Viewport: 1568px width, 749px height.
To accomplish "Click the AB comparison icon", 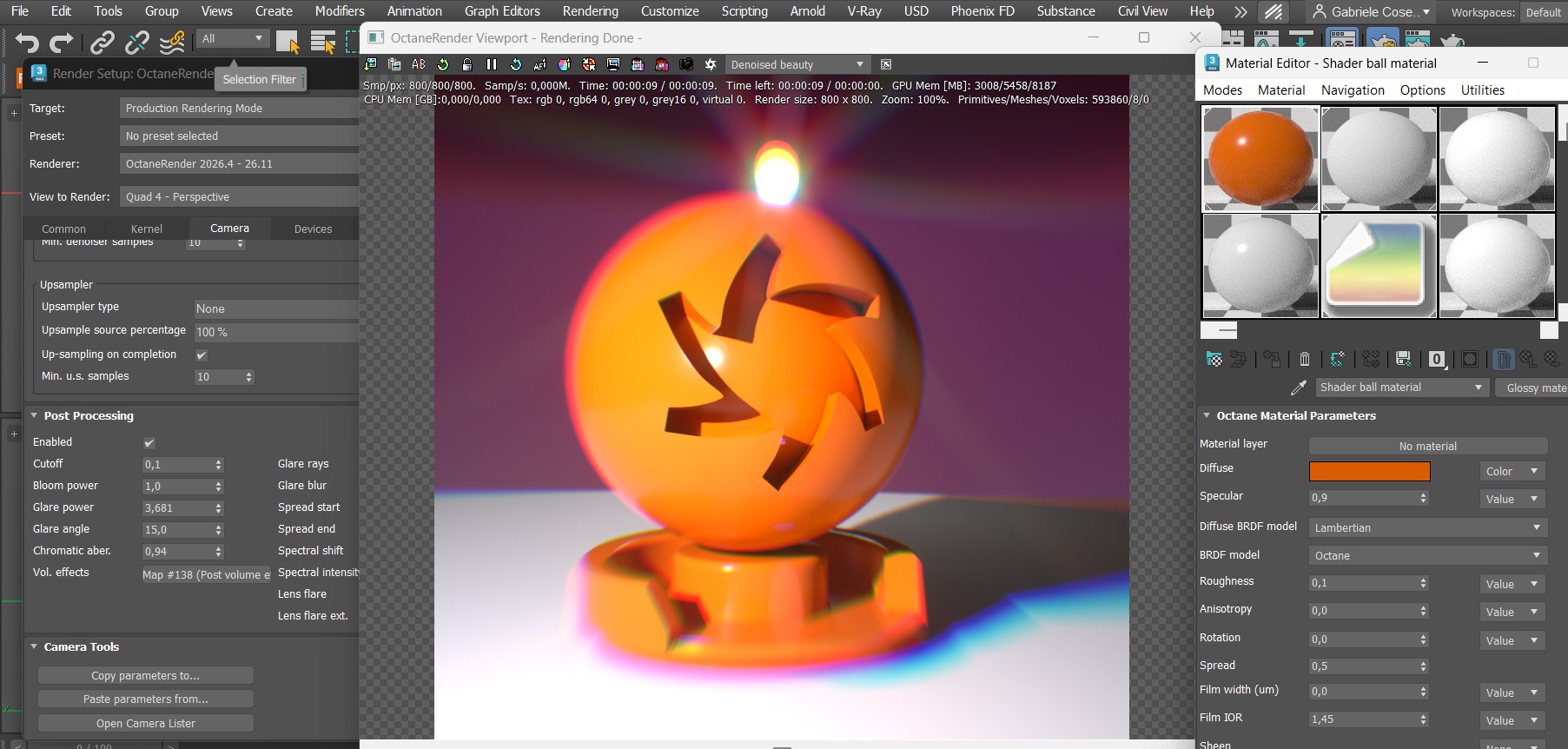I will (419, 64).
